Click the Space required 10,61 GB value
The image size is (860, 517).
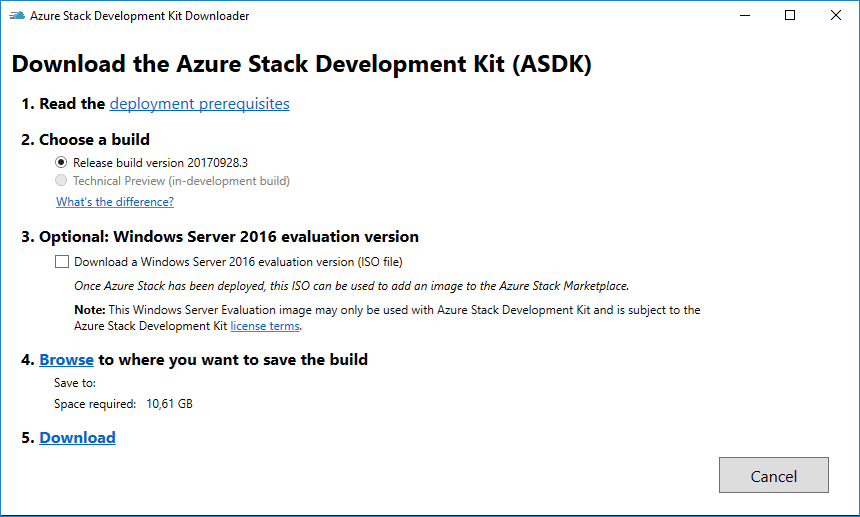point(169,404)
